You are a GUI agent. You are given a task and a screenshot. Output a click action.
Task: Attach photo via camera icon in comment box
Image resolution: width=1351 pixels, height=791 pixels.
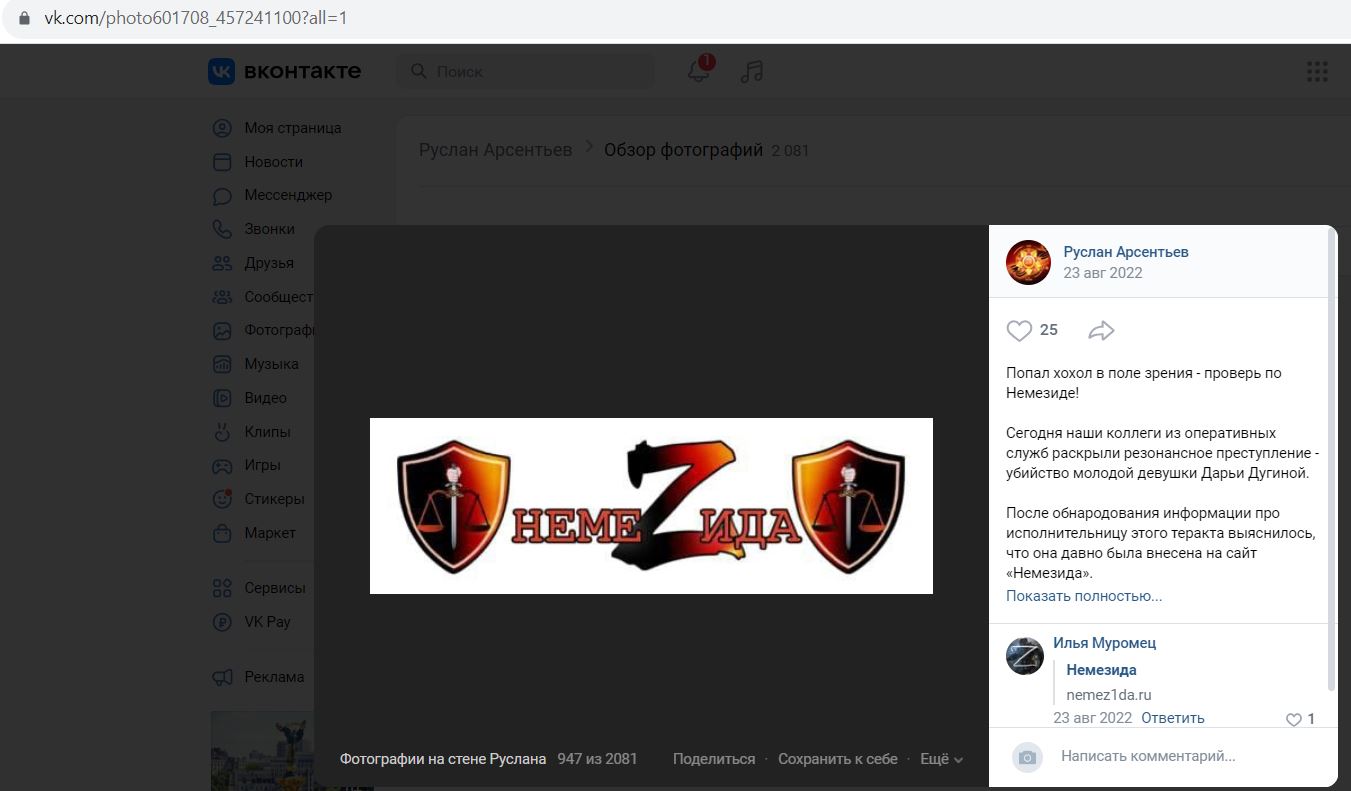coord(1027,757)
